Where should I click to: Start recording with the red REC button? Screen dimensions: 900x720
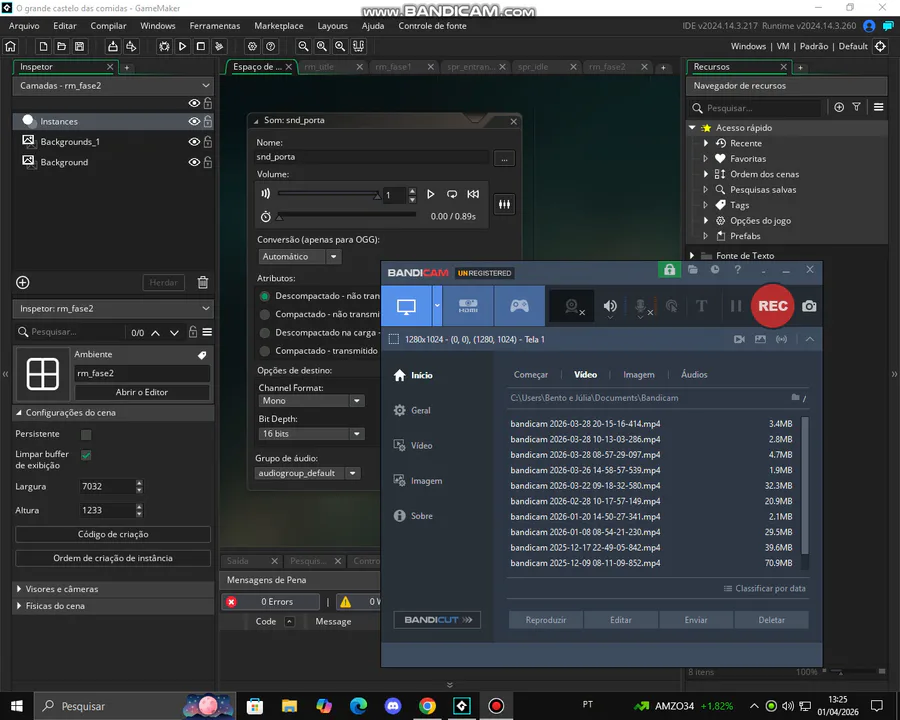(x=773, y=306)
